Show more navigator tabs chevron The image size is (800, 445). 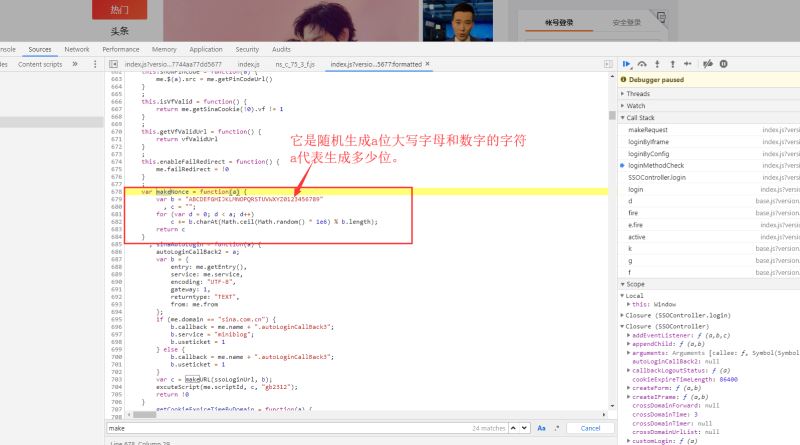coord(75,64)
